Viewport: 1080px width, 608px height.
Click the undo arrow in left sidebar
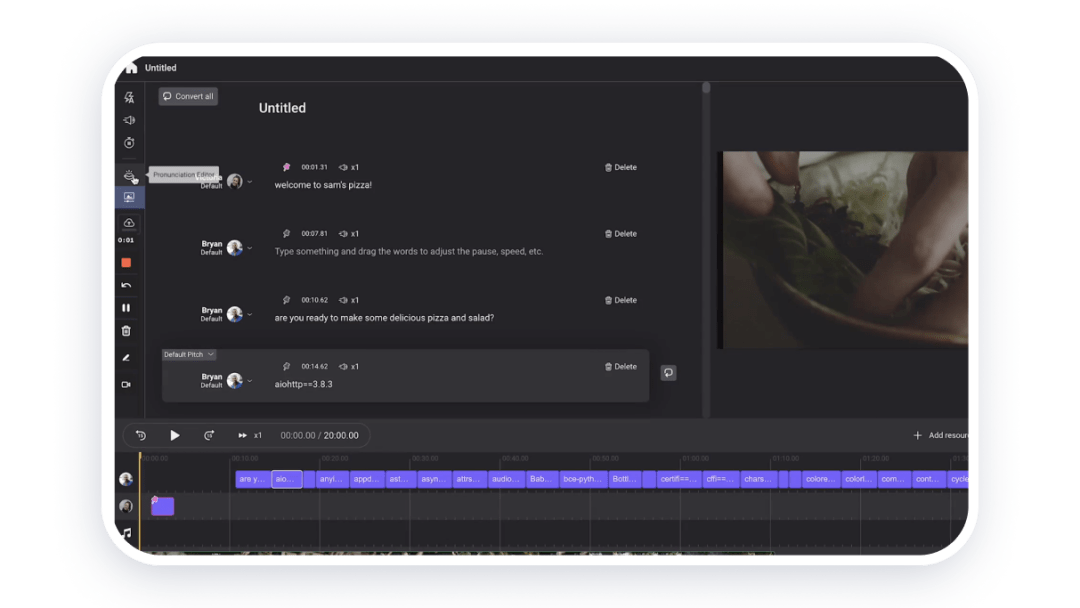point(126,285)
